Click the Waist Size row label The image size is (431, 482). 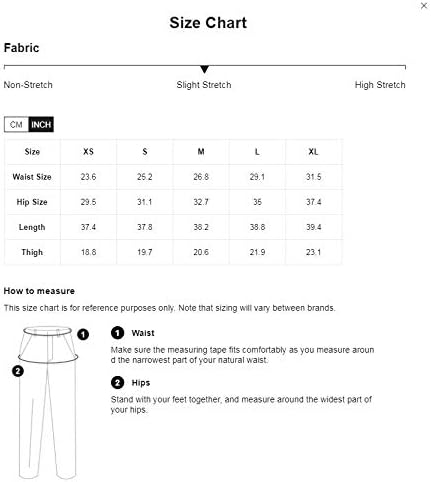click(32, 177)
